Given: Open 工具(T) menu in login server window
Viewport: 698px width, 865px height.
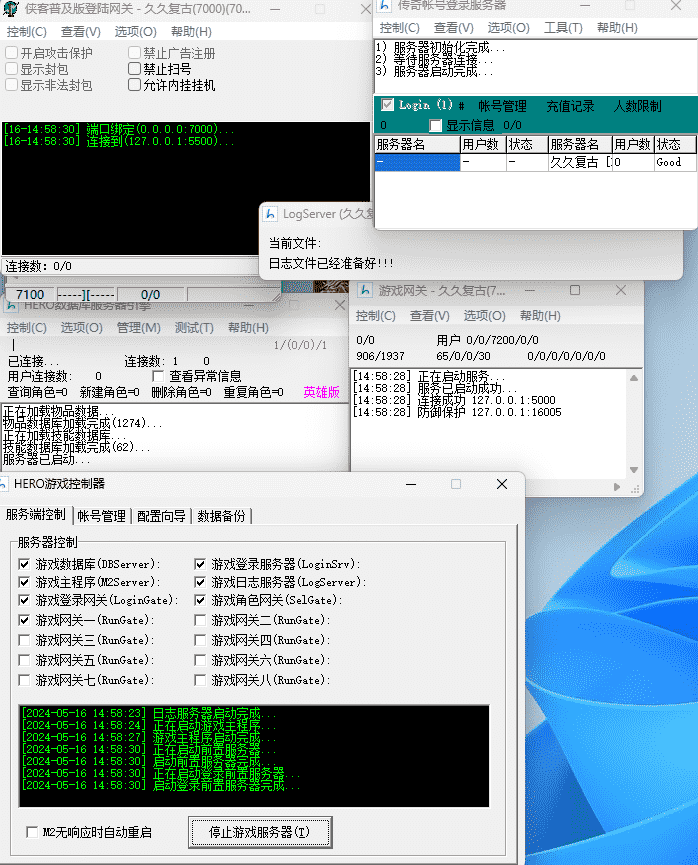Looking at the screenshot, I should pos(563,28).
